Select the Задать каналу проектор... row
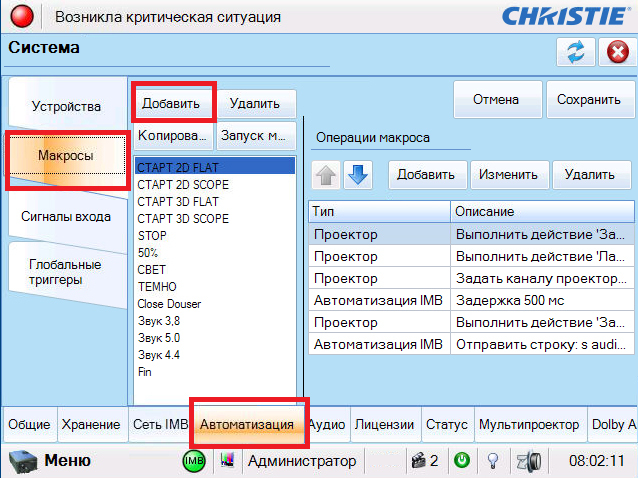The width and height of the screenshot is (638, 478). (471, 279)
